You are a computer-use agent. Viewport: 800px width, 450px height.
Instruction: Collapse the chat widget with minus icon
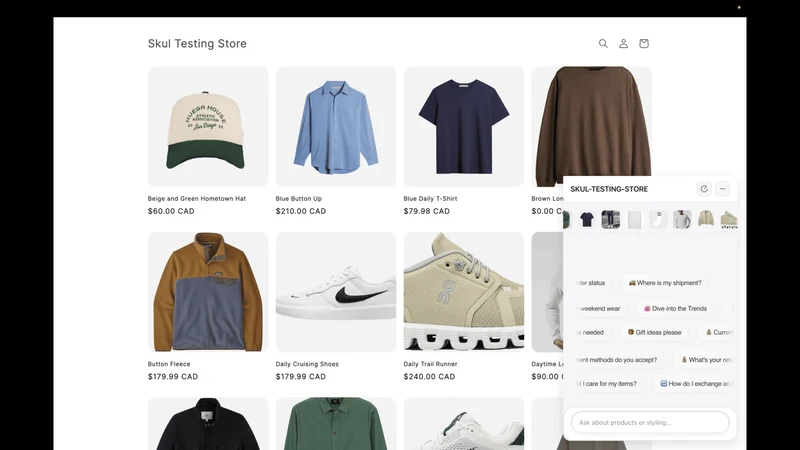[x=722, y=189]
